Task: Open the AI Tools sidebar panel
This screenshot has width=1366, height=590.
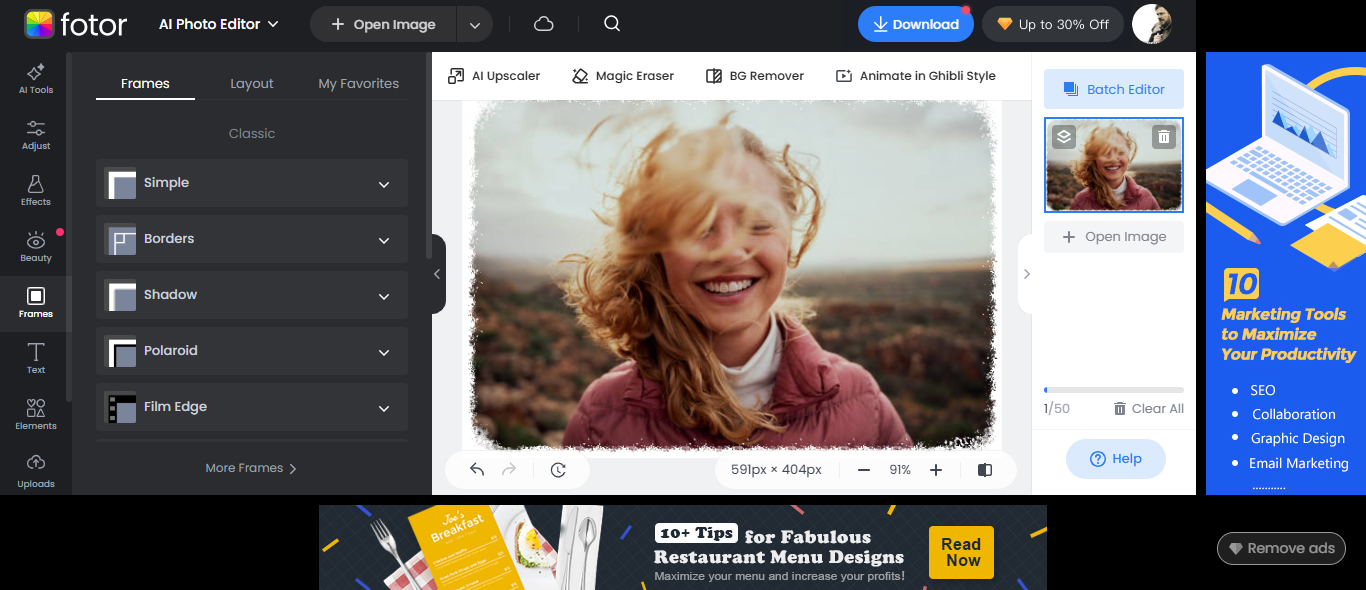Action: click(x=36, y=78)
